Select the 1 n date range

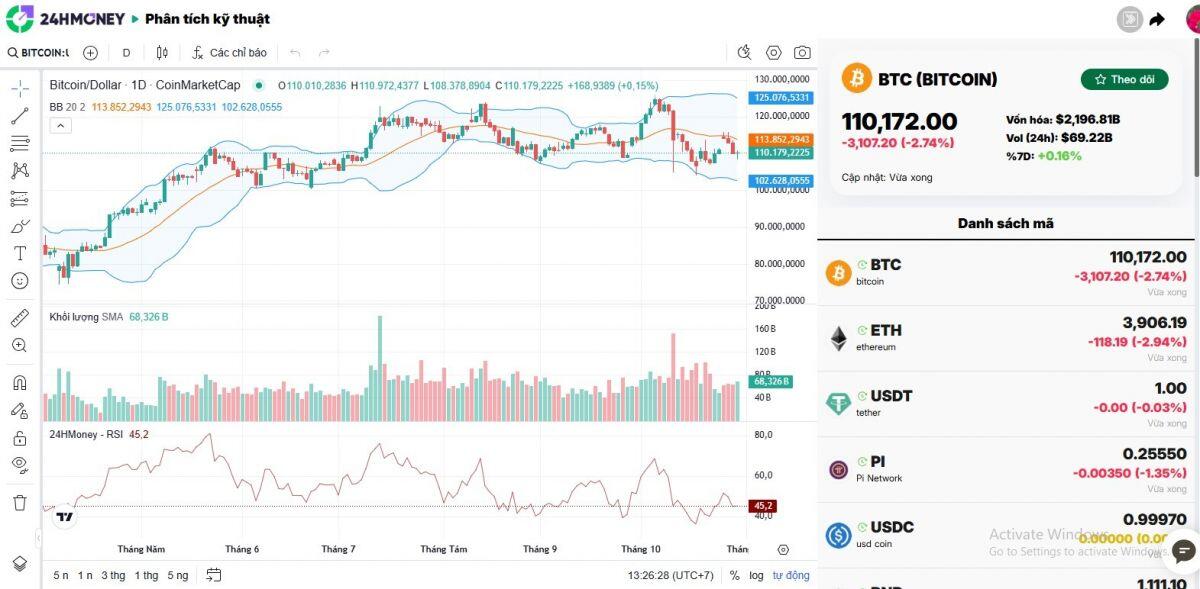[x=85, y=575]
